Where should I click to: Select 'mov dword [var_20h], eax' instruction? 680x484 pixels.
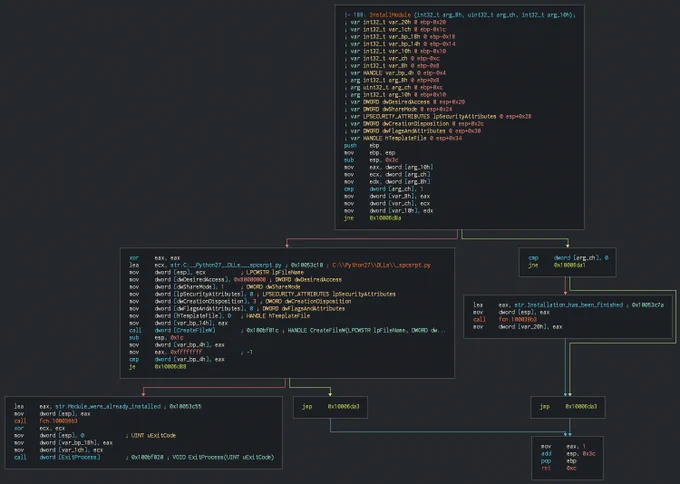517,327
